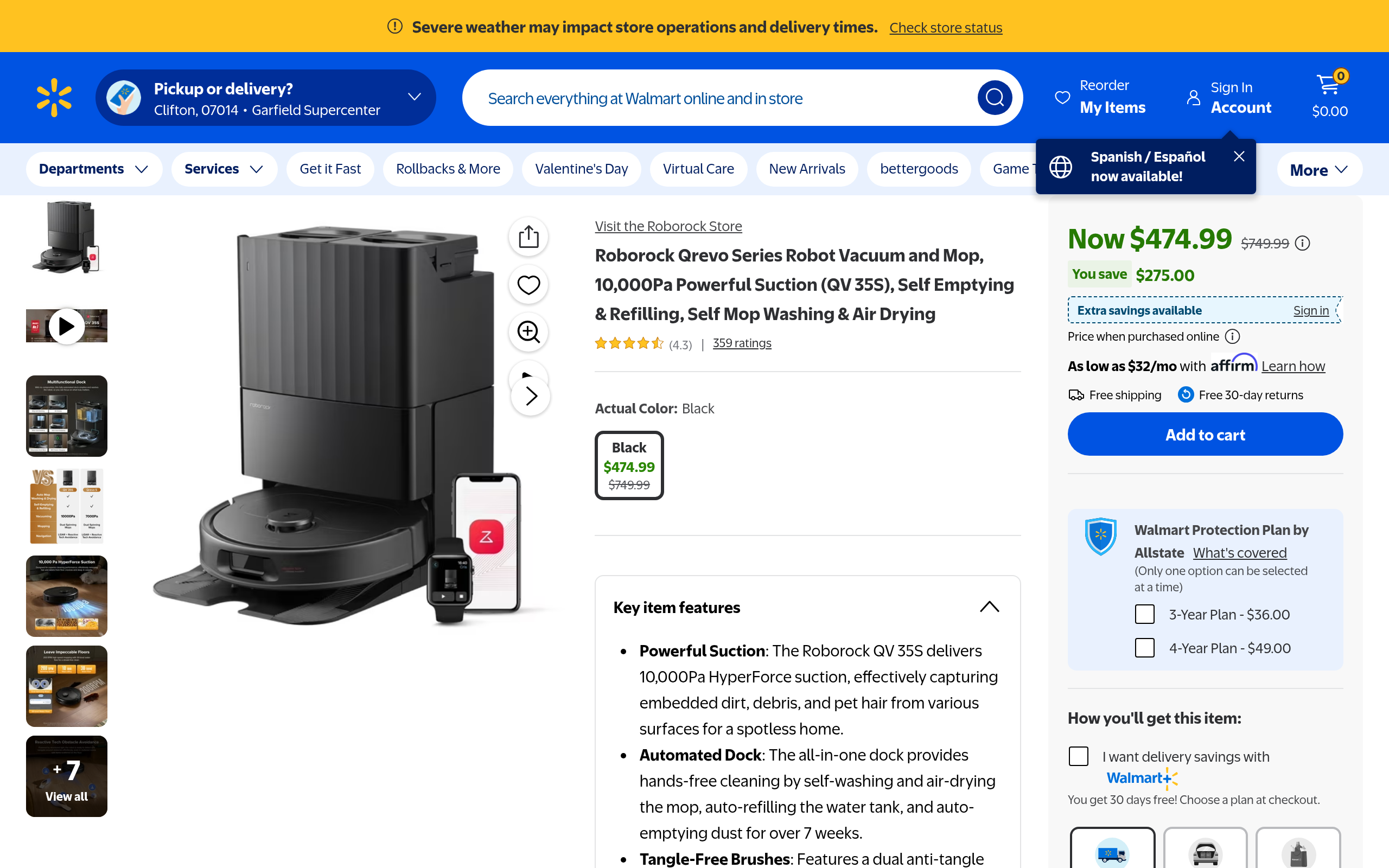Expand the Pickup or delivery selector

415,97
